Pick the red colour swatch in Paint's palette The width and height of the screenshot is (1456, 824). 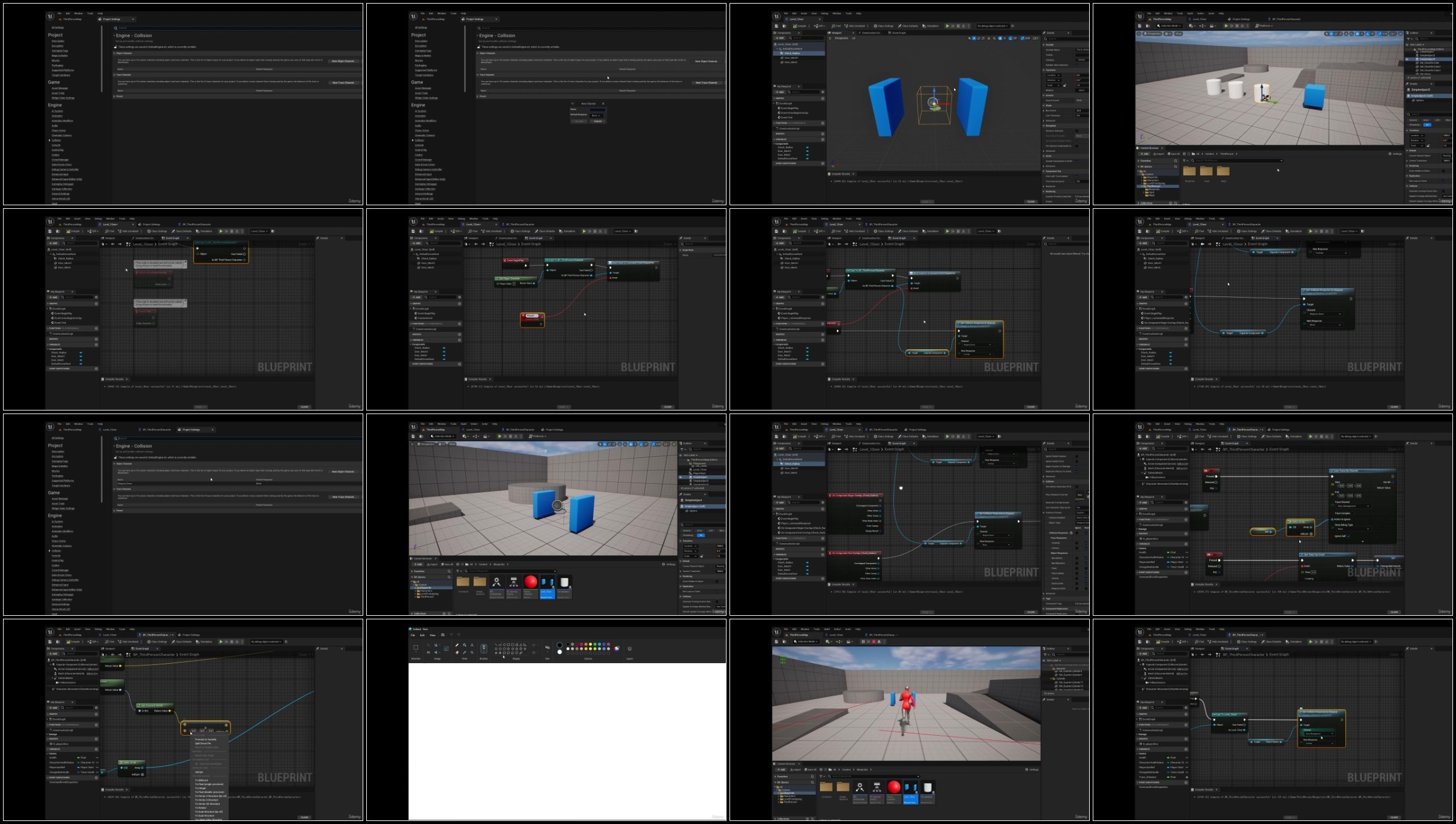coord(581,645)
